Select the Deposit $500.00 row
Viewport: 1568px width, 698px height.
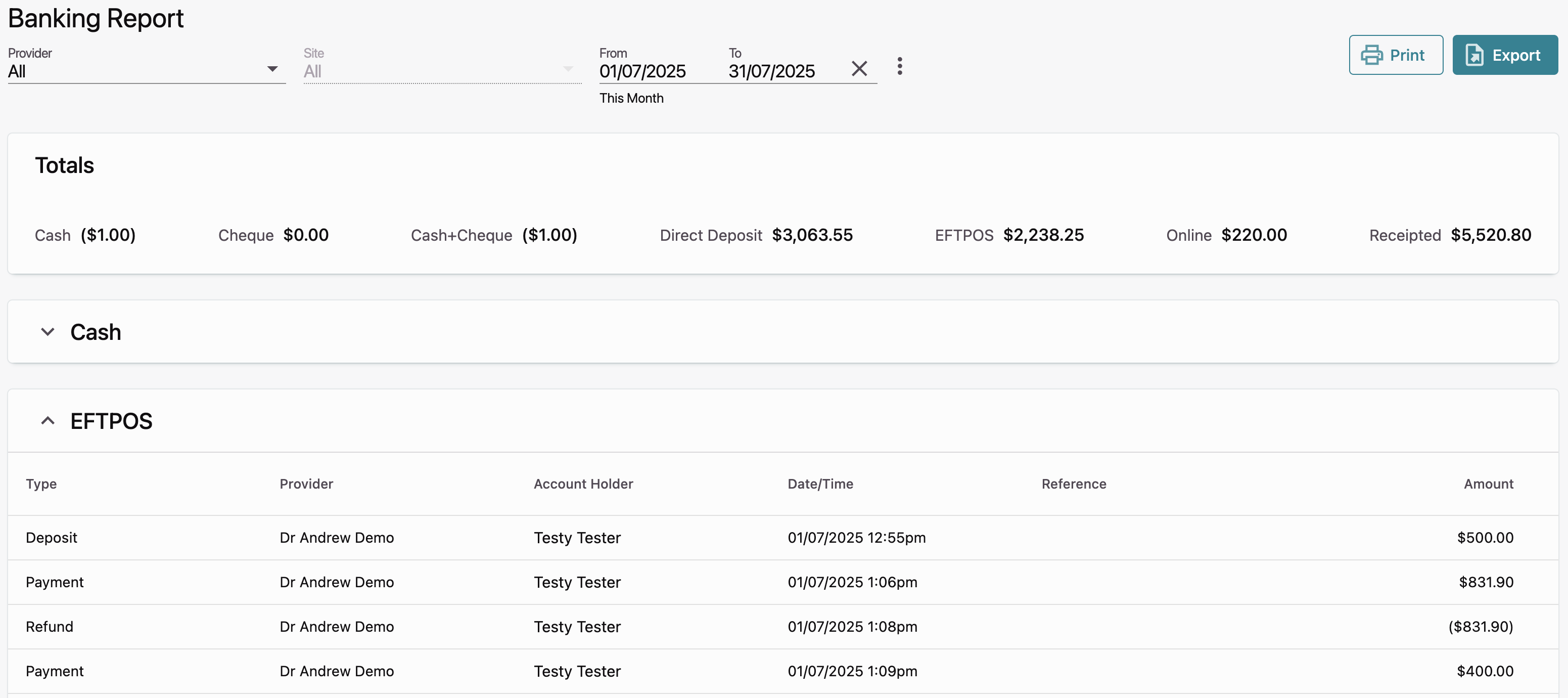click(783, 537)
